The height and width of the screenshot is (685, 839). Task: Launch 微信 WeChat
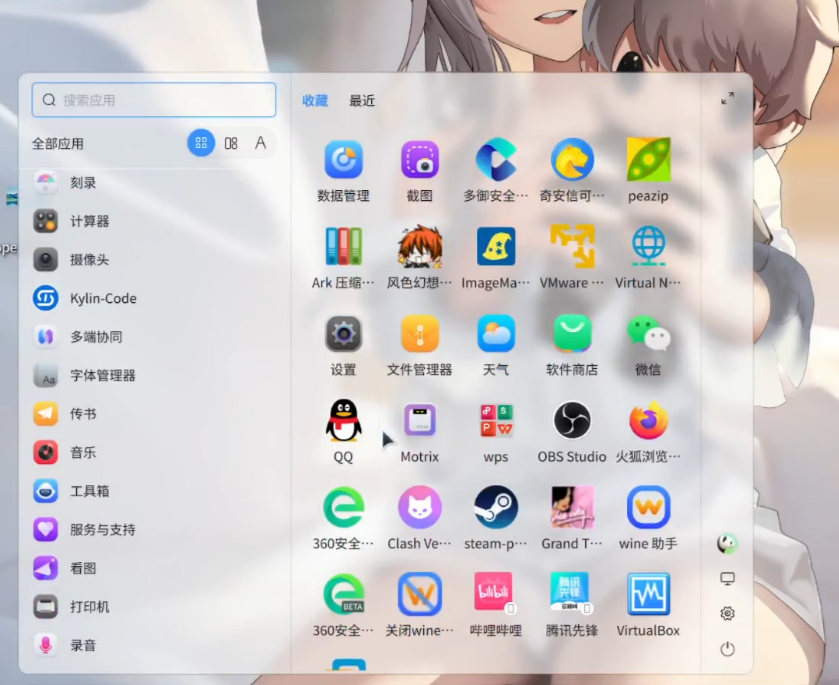point(648,334)
